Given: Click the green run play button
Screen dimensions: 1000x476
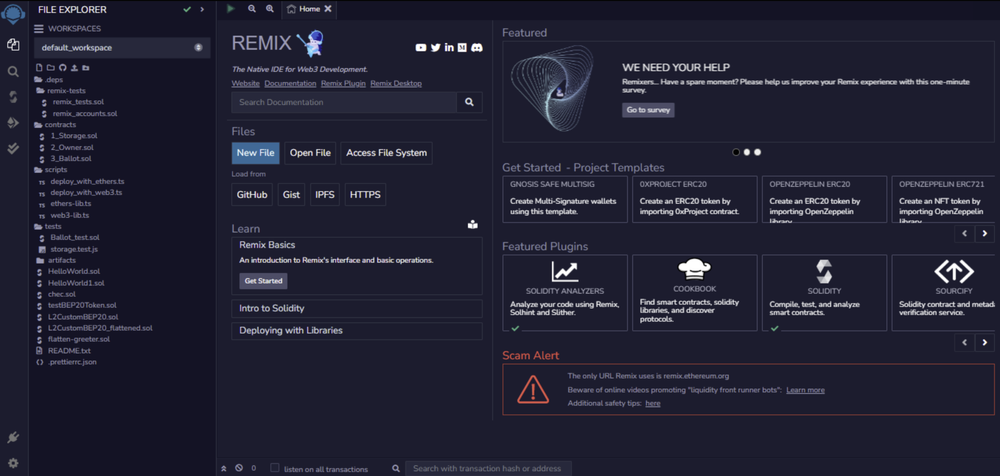Looking at the screenshot, I should 231,9.
